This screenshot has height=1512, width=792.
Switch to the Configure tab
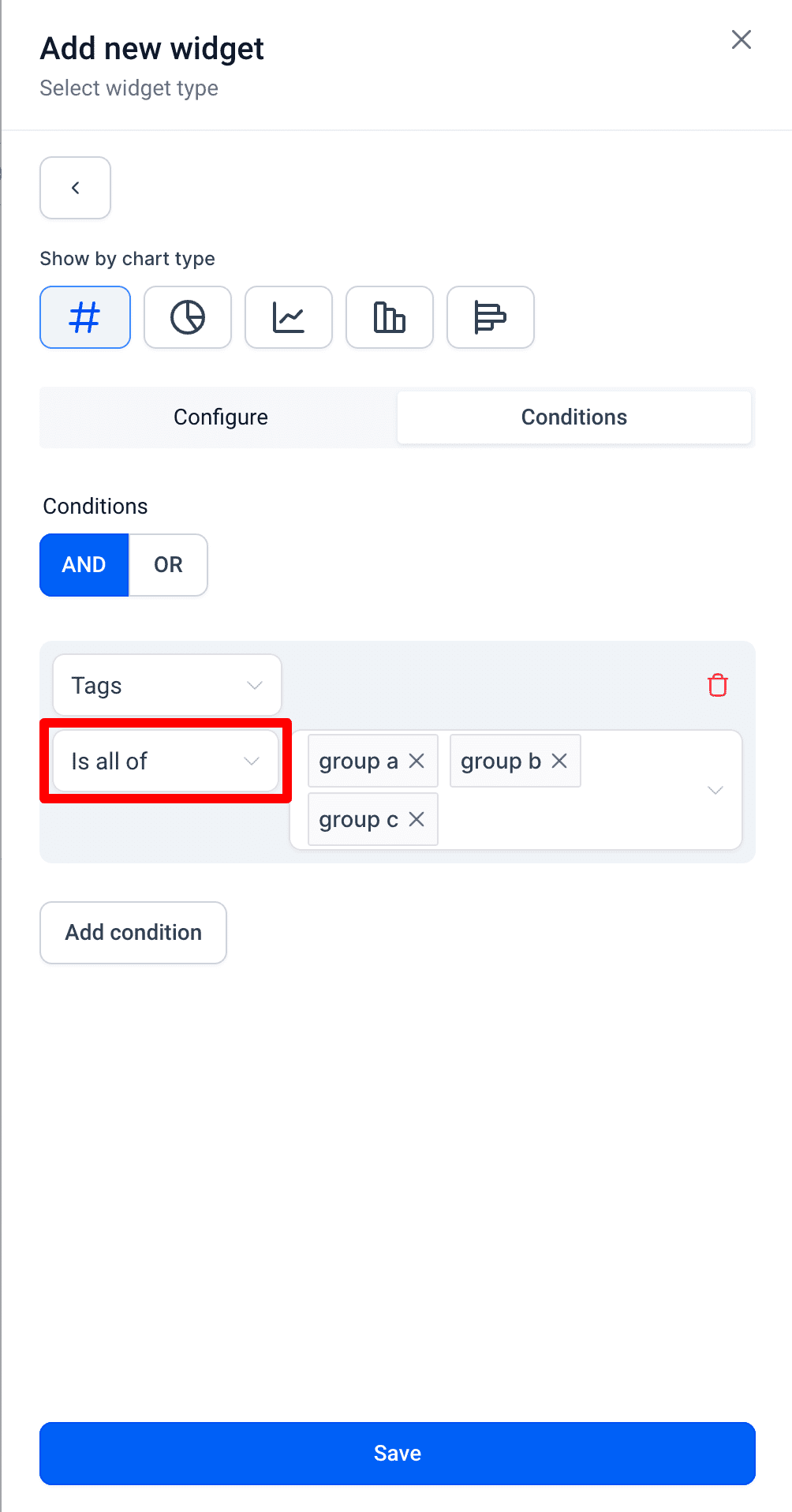coord(221,417)
